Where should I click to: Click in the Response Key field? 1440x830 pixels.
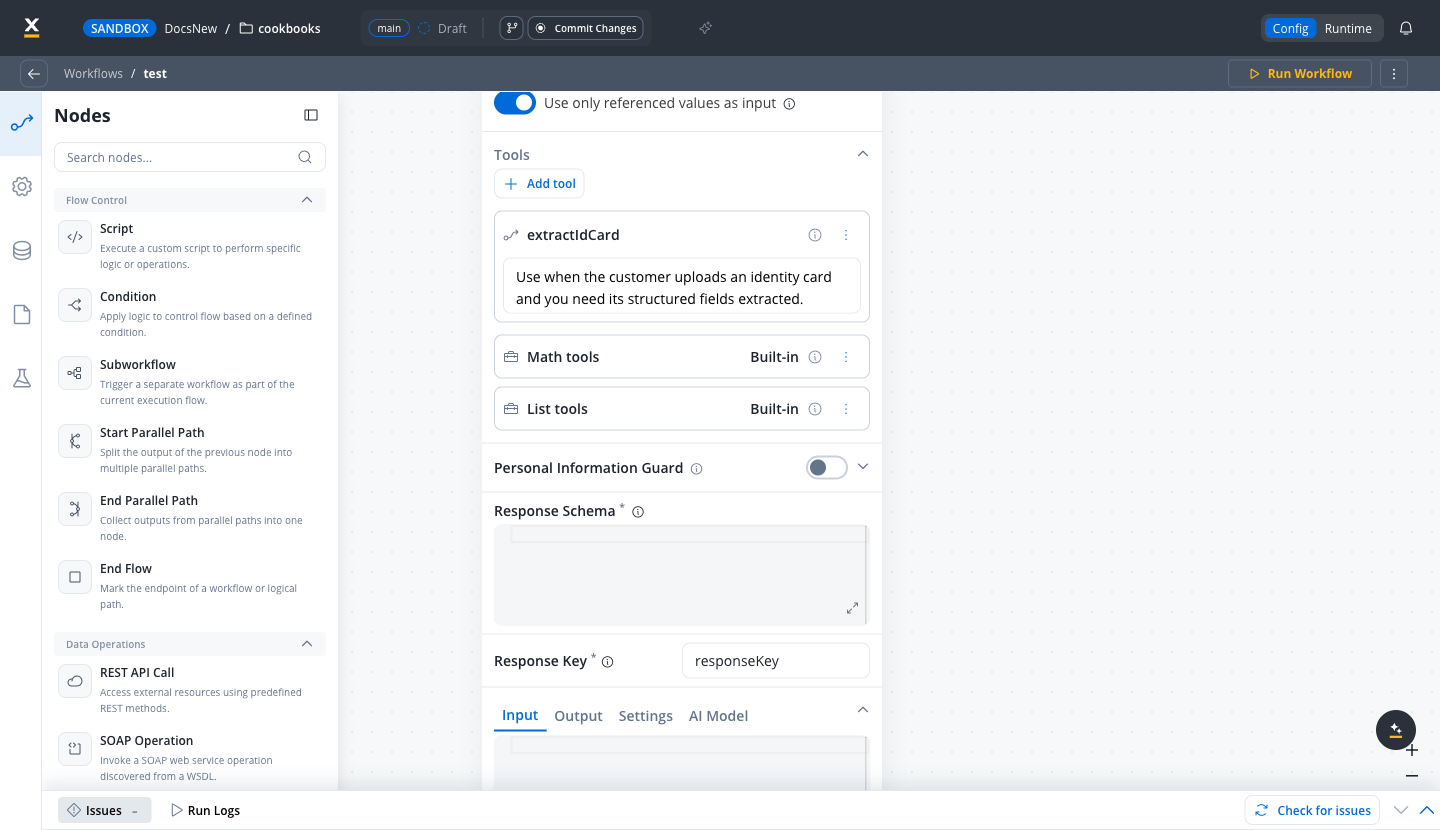point(776,661)
